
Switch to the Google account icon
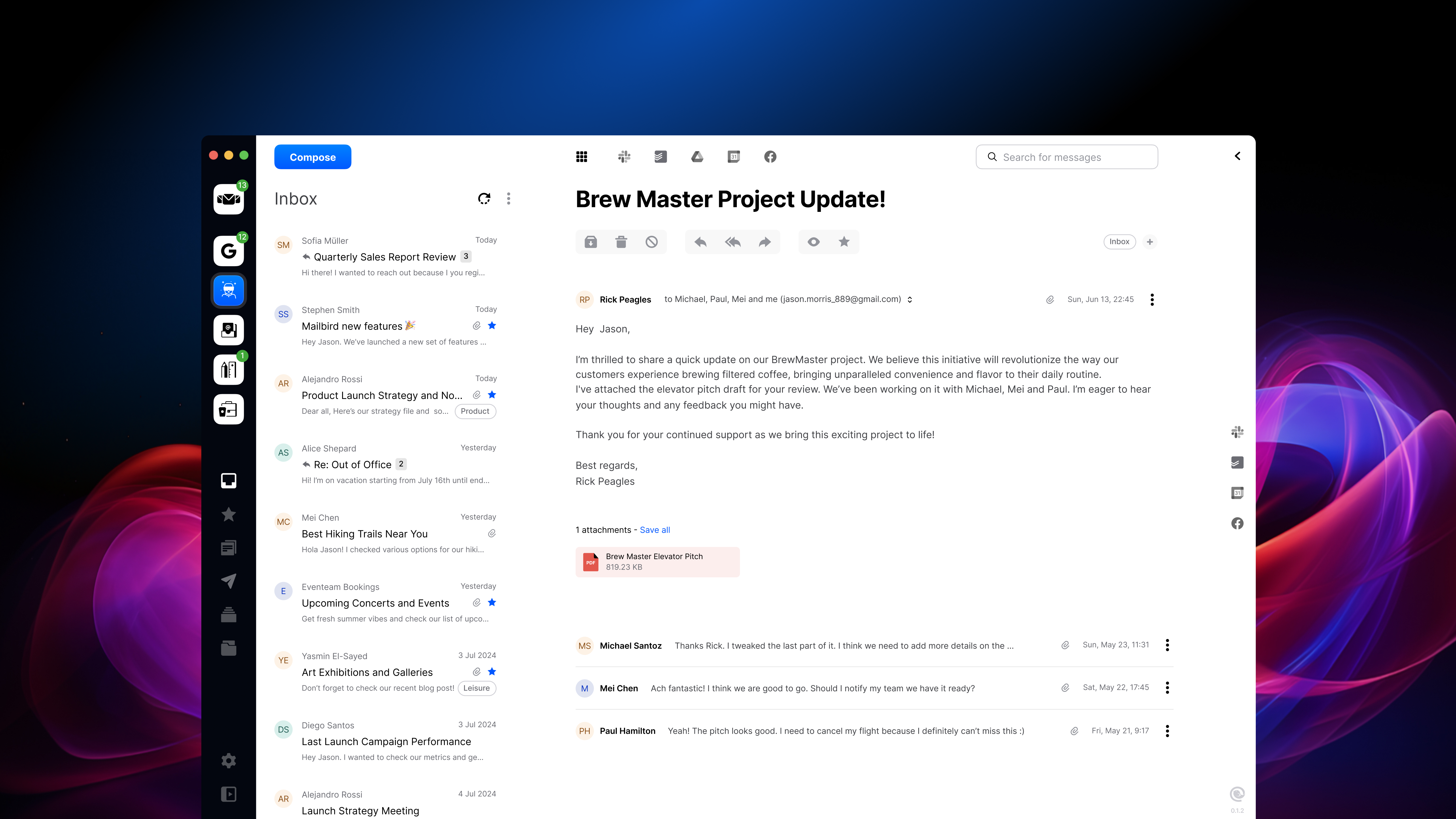click(x=228, y=250)
